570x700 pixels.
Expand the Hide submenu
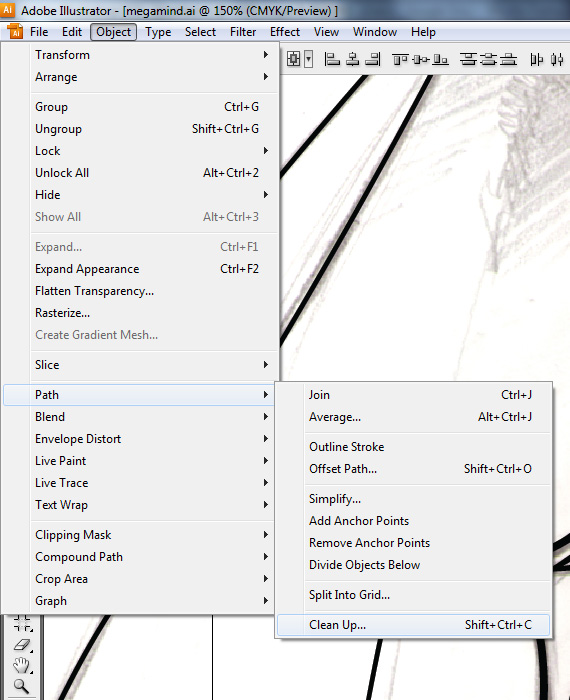[x=153, y=195]
